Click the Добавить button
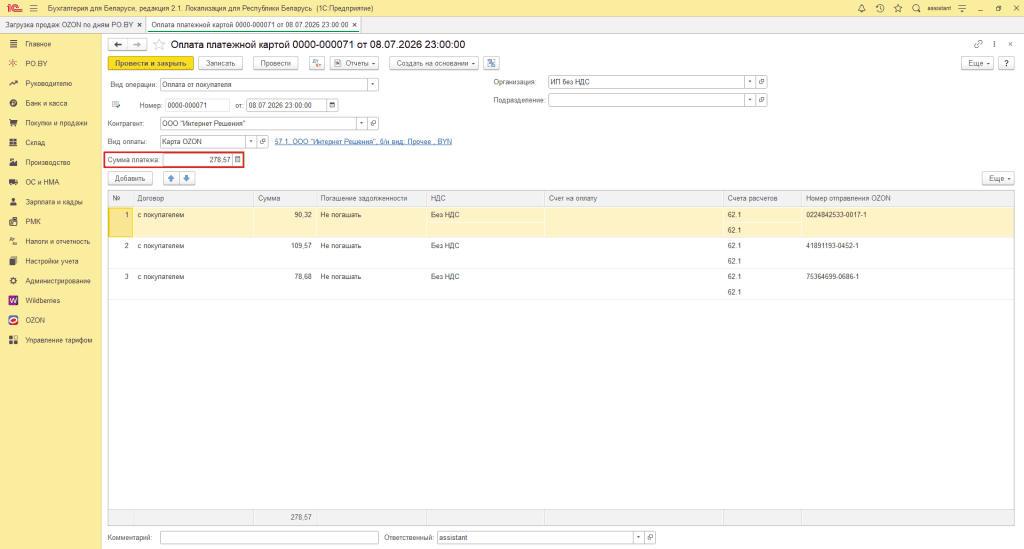Image resolution: width=1024 pixels, height=549 pixels. [130, 178]
